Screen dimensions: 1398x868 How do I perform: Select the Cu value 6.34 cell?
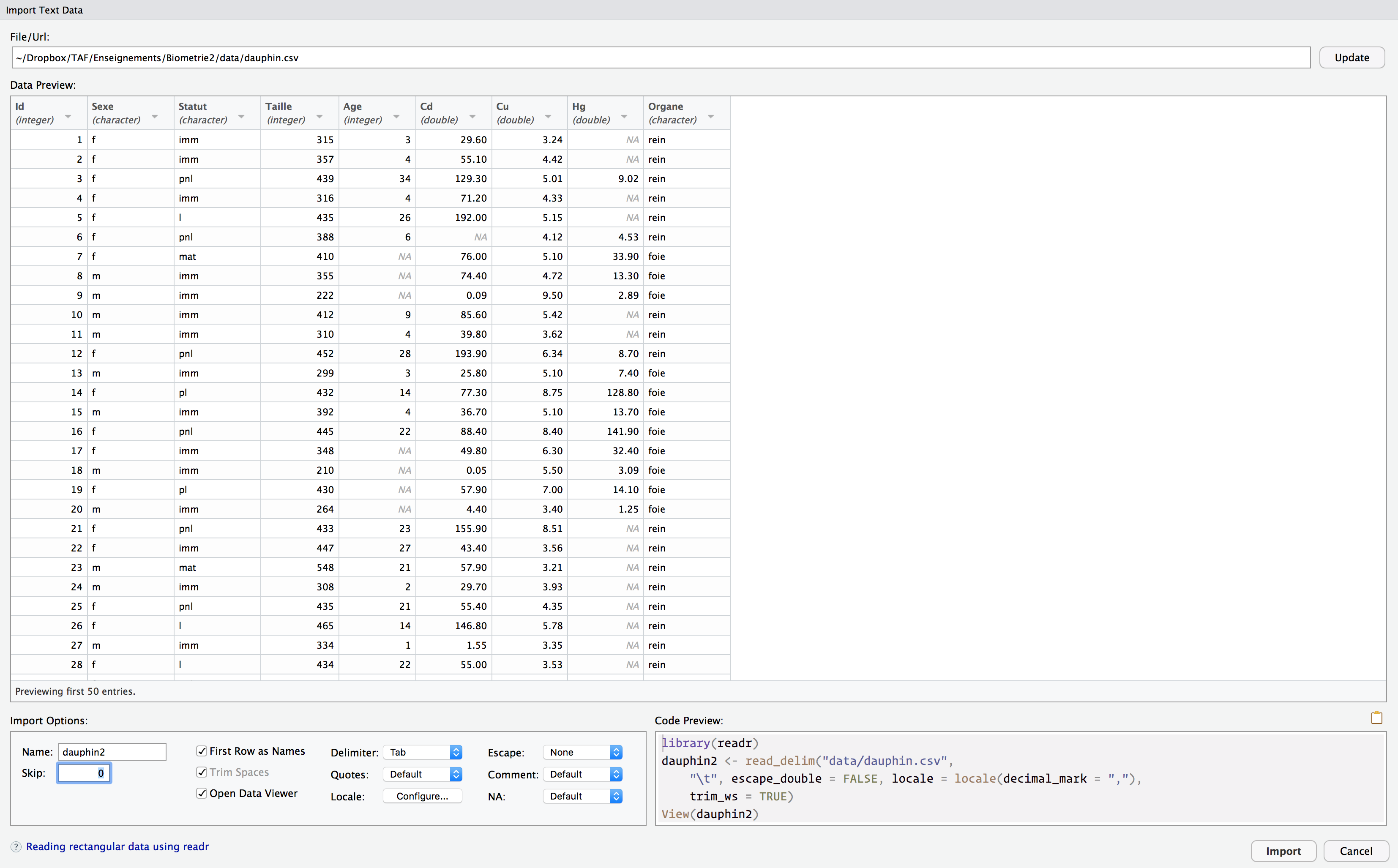(x=530, y=354)
